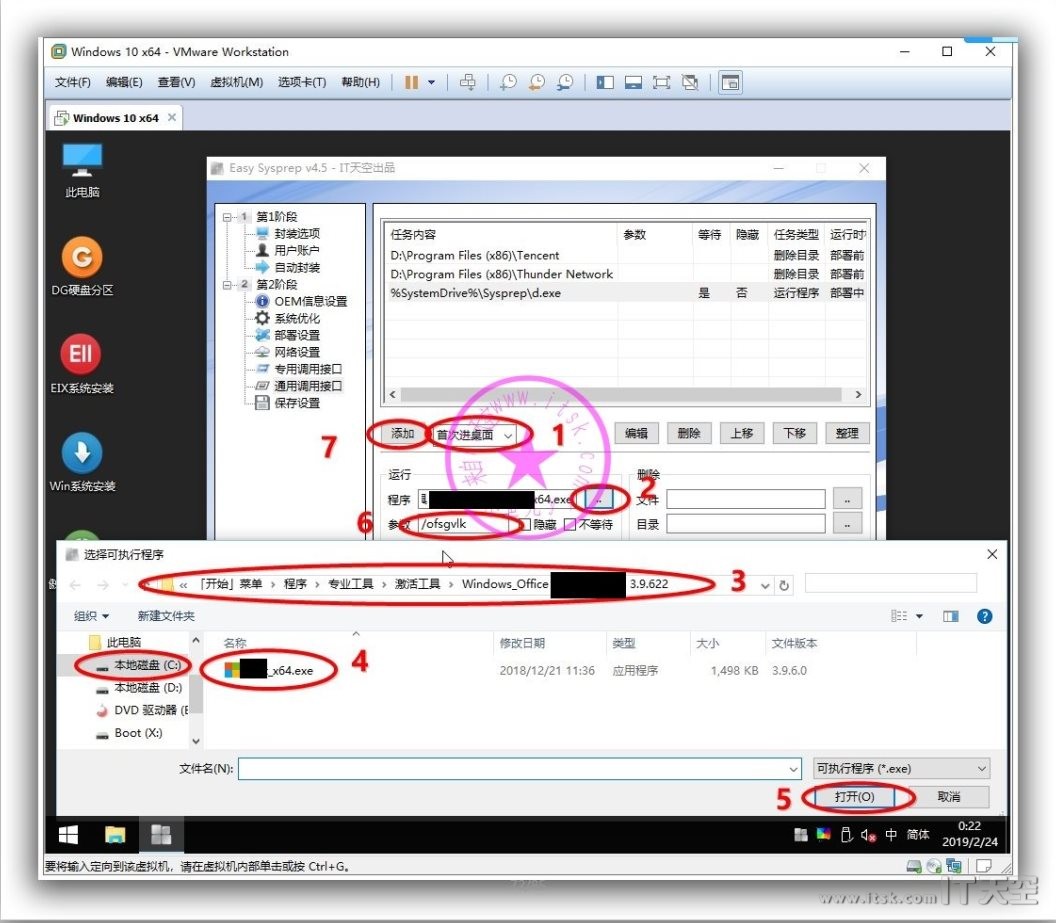Screen dimensions: 1056x923
Task: Toggle the show library sidebar icon
Action: [x=605, y=82]
